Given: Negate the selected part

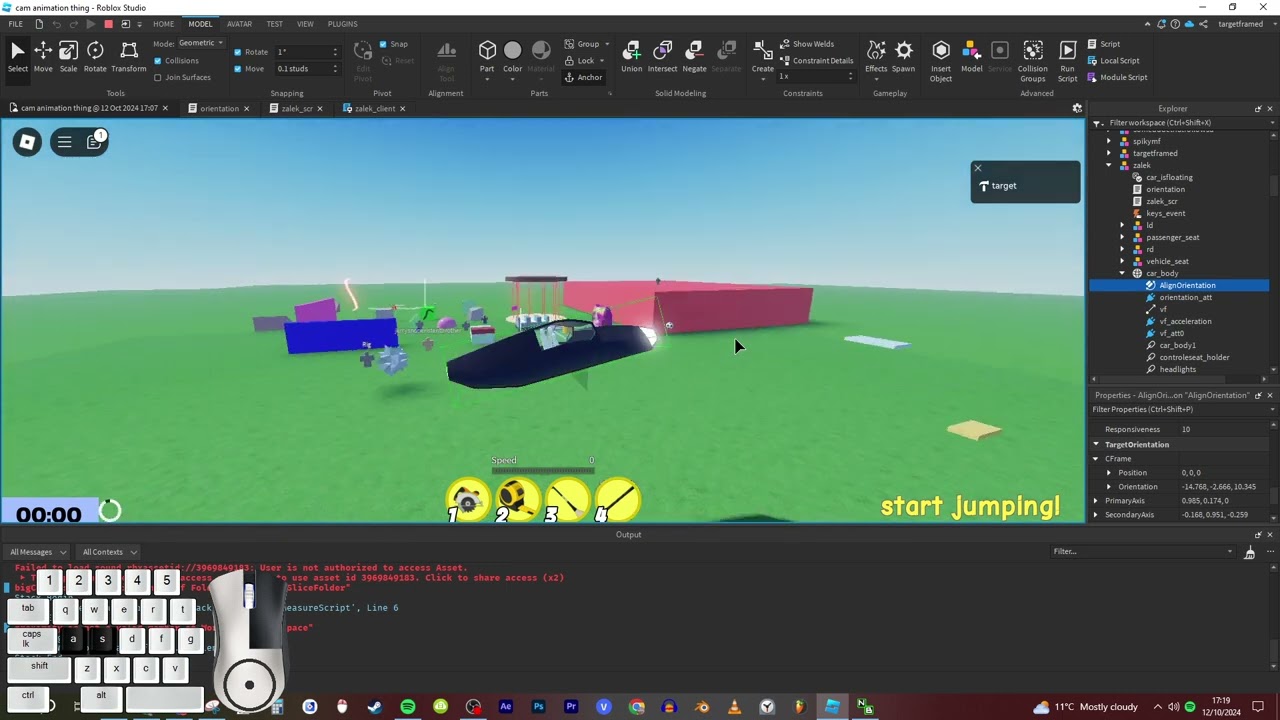Looking at the screenshot, I should (x=694, y=56).
